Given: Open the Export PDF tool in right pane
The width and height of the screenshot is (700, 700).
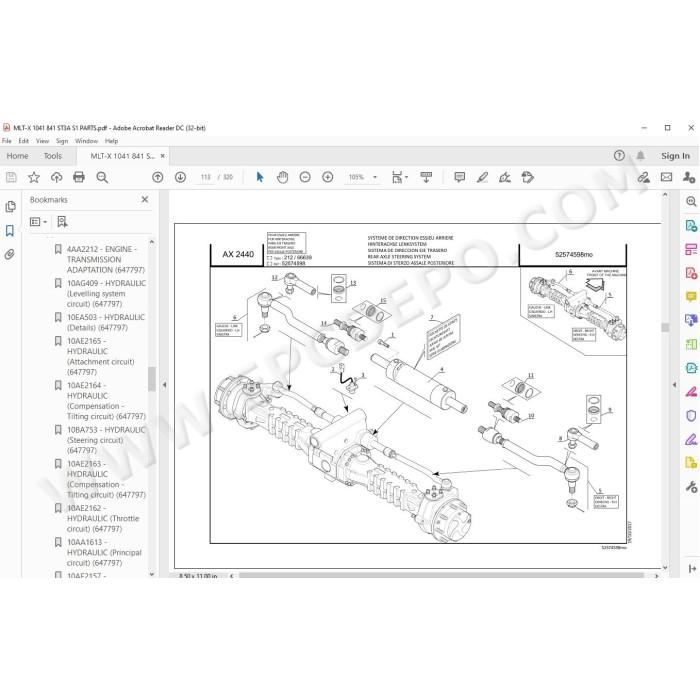Looking at the screenshot, I should click(x=691, y=225).
